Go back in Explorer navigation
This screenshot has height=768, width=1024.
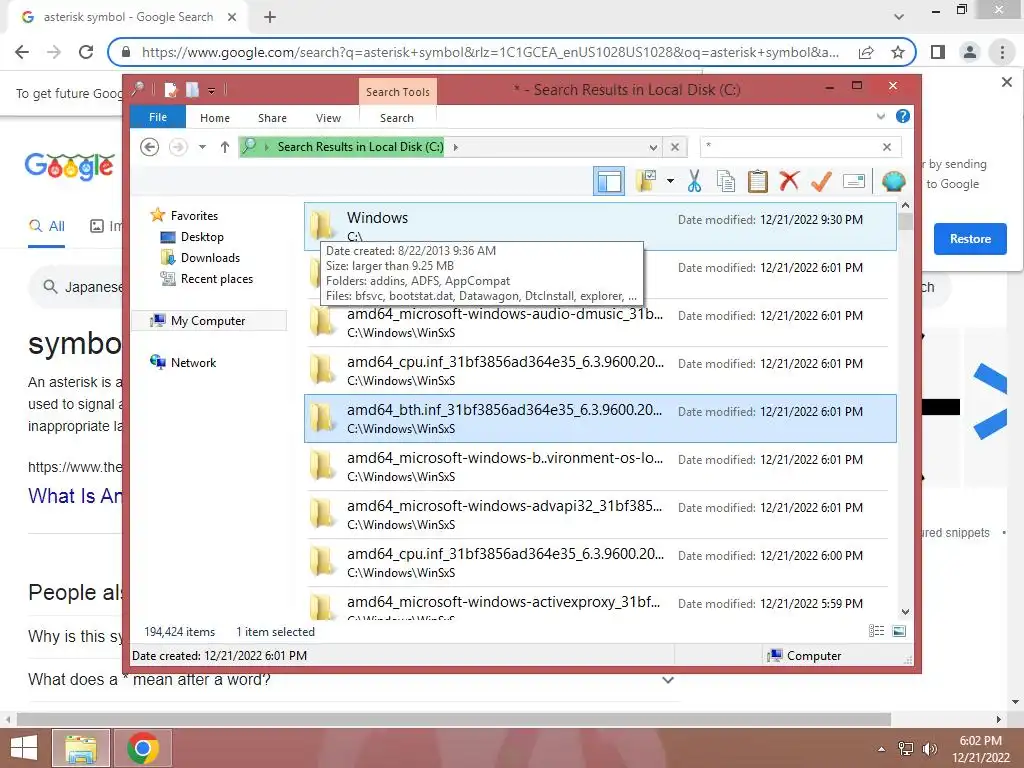click(150, 147)
